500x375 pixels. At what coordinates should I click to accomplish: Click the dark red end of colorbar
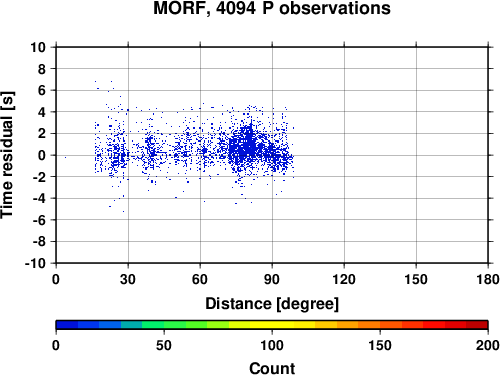[x=477, y=325]
